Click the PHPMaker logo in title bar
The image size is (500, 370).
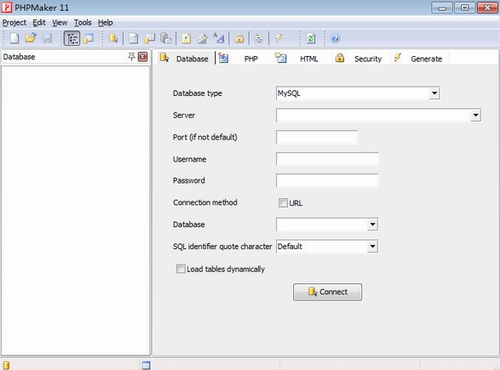[7, 7]
